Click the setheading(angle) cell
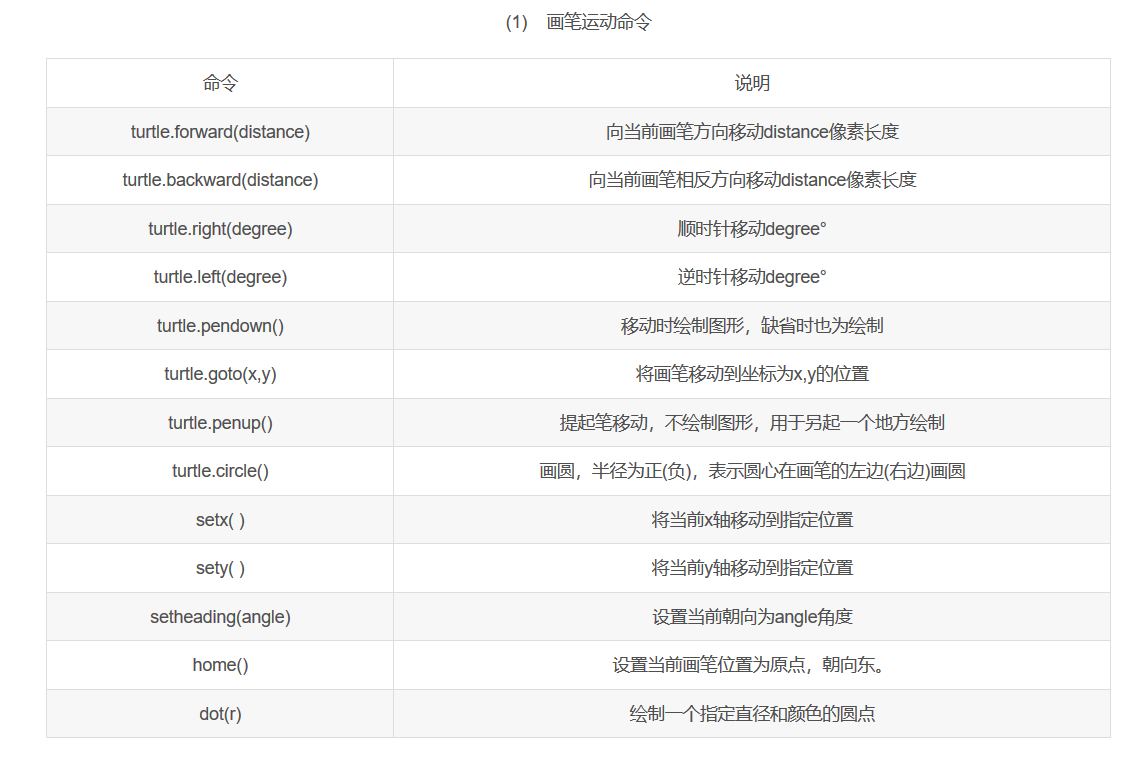 pyautogui.click(x=220, y=617)
